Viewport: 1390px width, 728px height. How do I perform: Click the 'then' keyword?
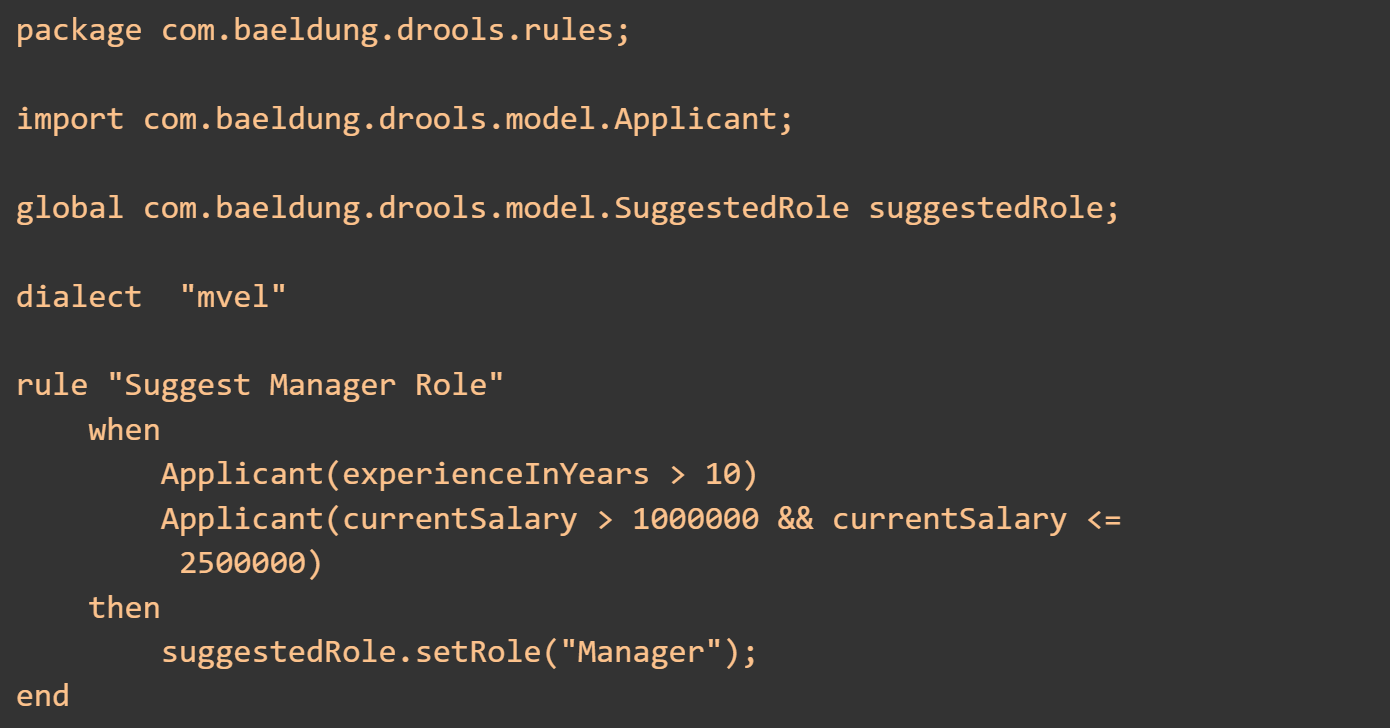point(124,608)
